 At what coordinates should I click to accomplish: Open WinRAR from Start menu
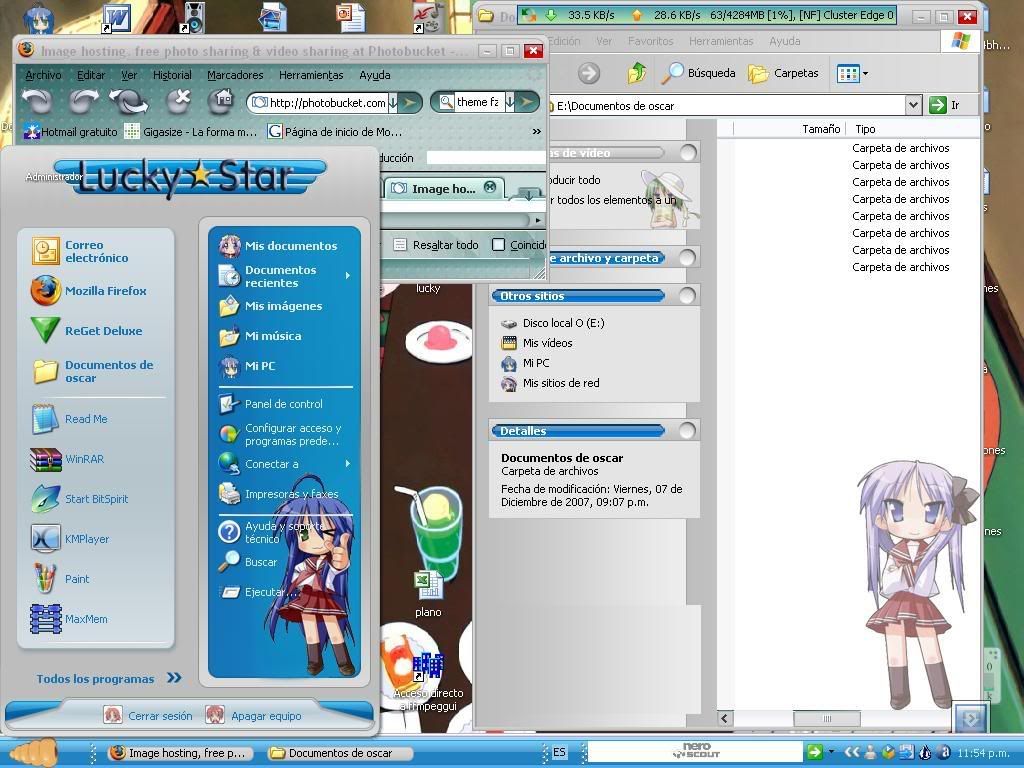[x=67, y=459]
